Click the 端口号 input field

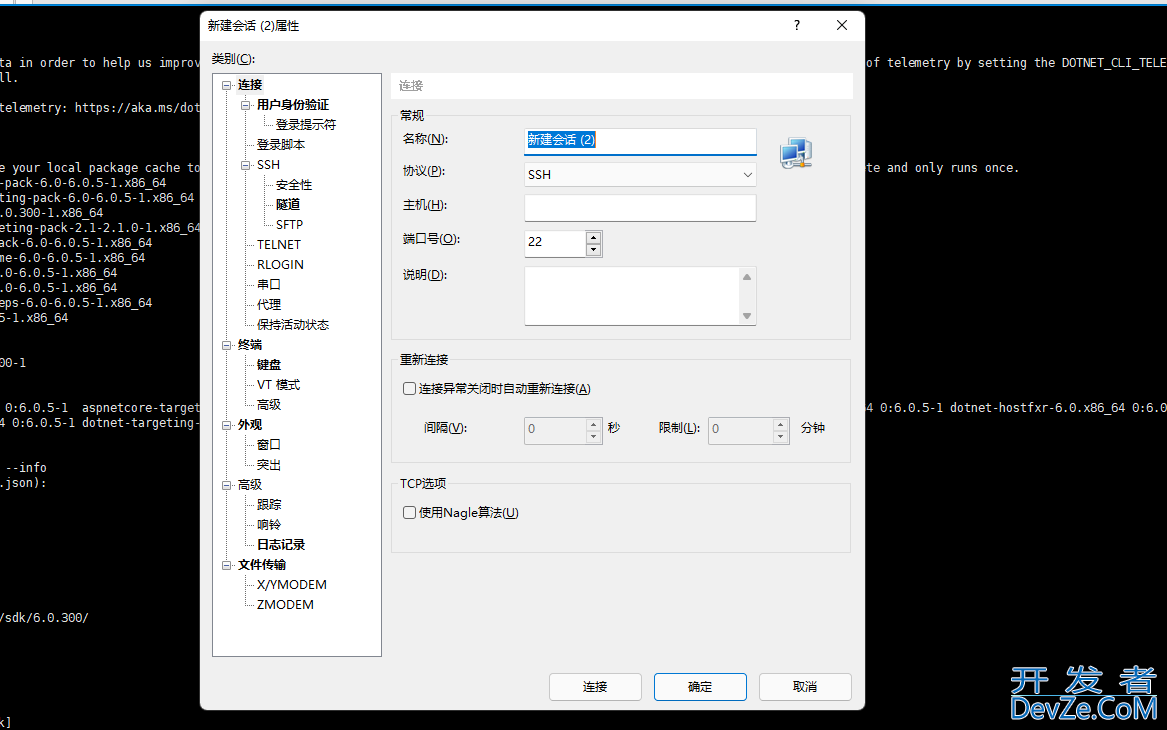pyautogui.click(x=555, y=243)
